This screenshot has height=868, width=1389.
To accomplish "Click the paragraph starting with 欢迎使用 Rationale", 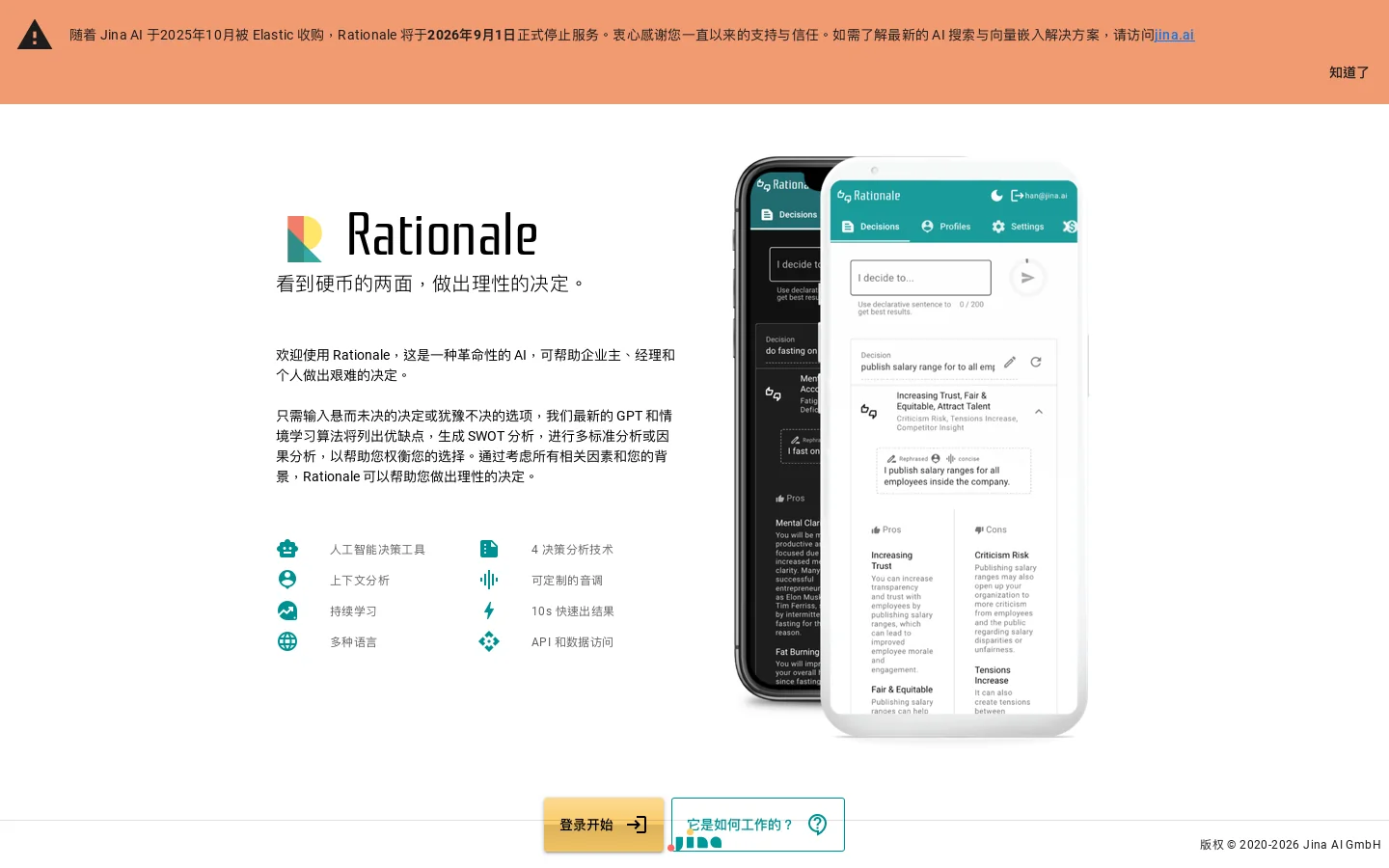I will pos(476,366).
